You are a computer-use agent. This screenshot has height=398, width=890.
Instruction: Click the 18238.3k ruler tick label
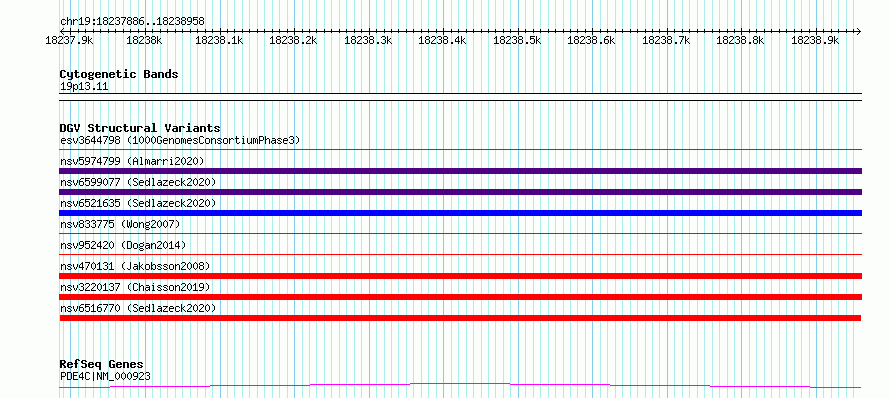coord(368,40)
